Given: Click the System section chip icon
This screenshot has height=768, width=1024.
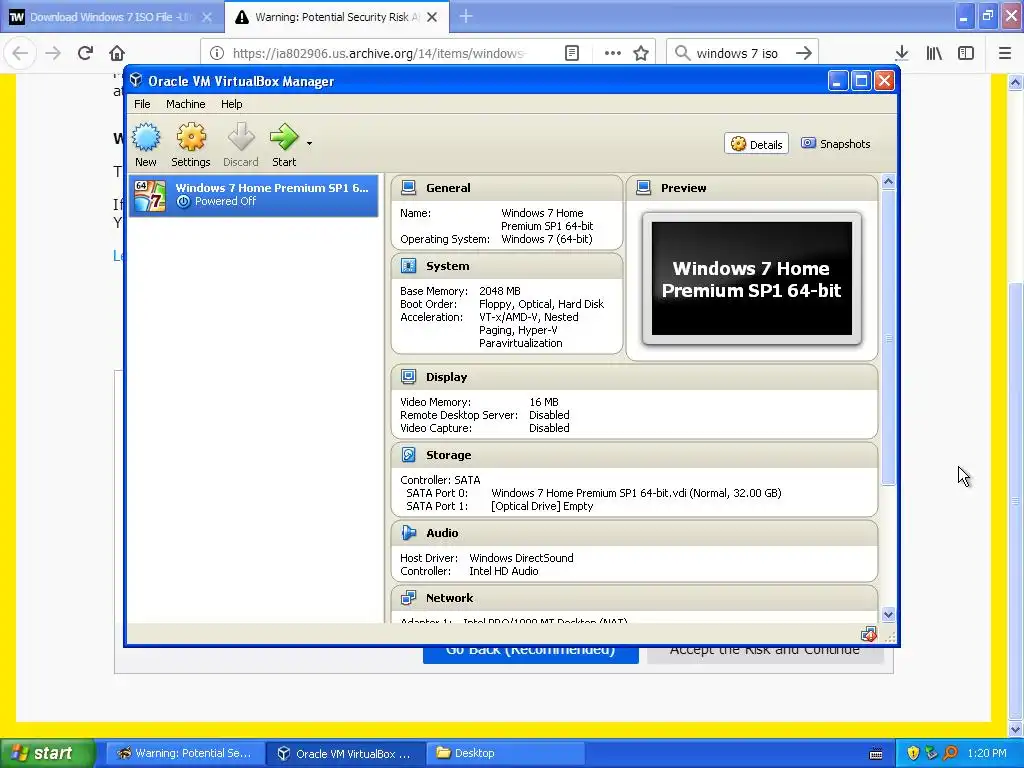Looking at the screenshot, I should (409, 266).
